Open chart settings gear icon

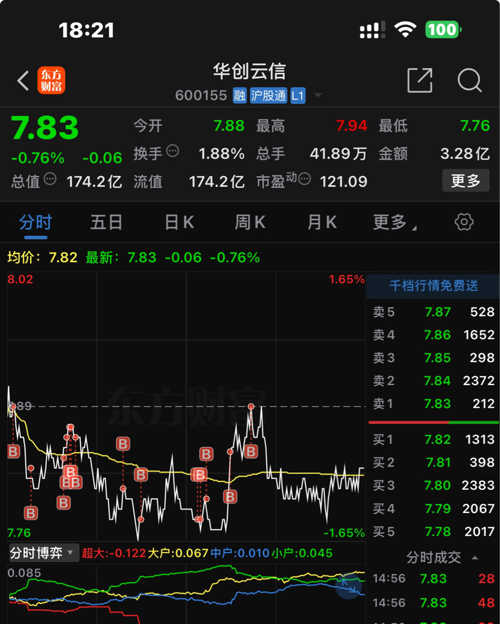(x=464, y=222)
